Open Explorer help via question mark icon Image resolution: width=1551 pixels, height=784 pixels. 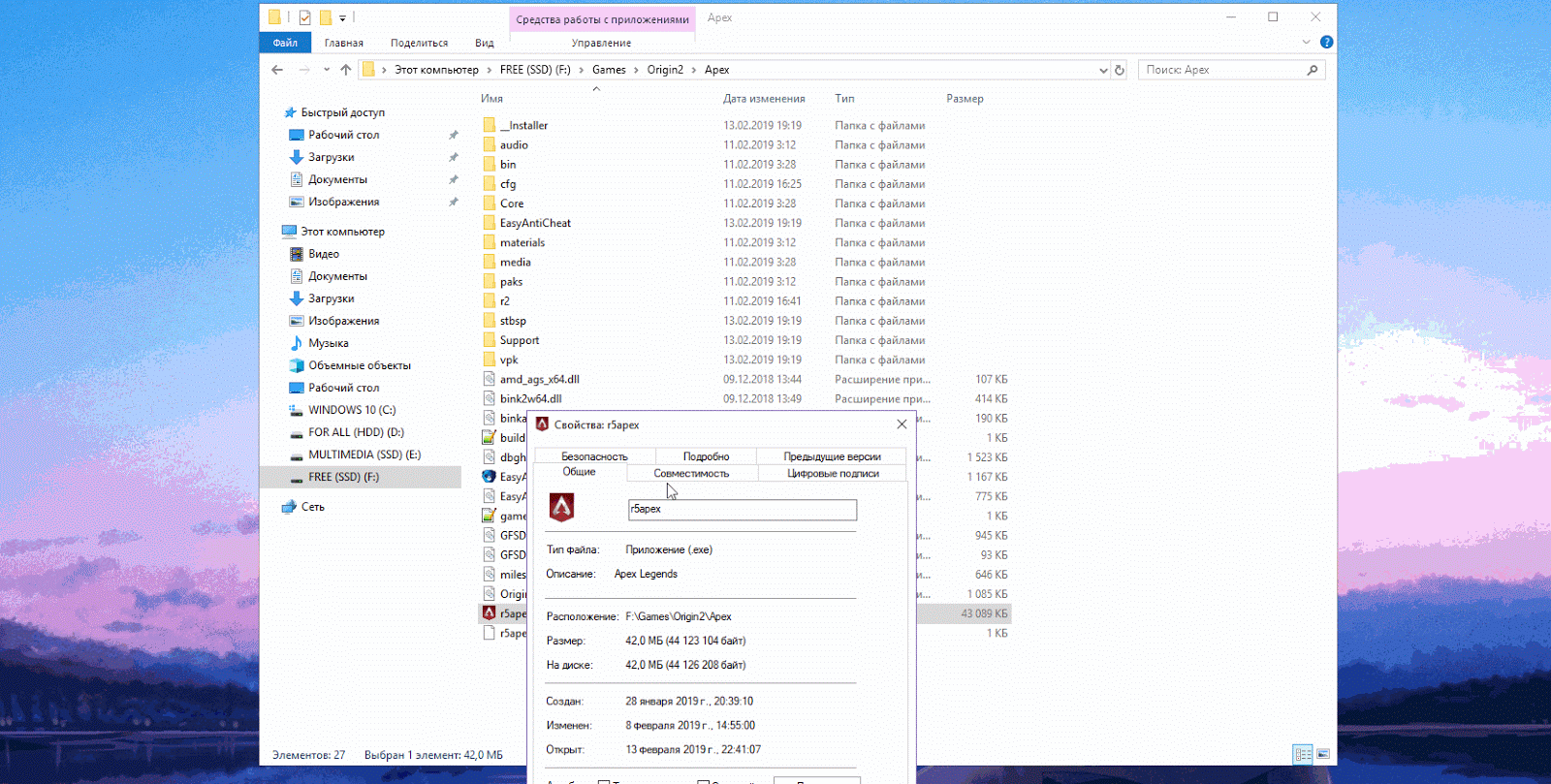click(x=1326, y=43)
